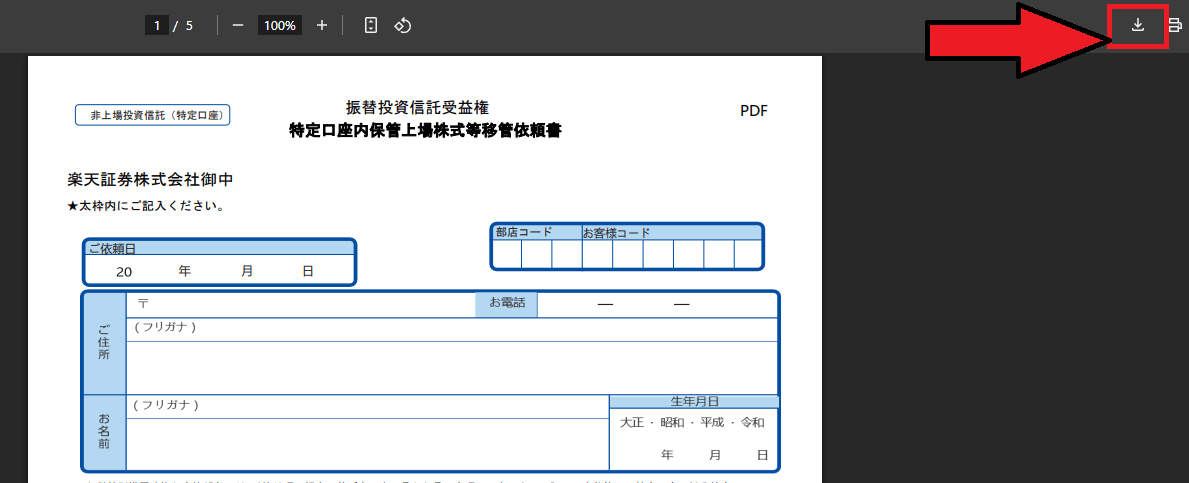Viewport: 1189px width, 483px height.
Task: Select the (フリガナ) label in name section
Action: tap(165, 405)
